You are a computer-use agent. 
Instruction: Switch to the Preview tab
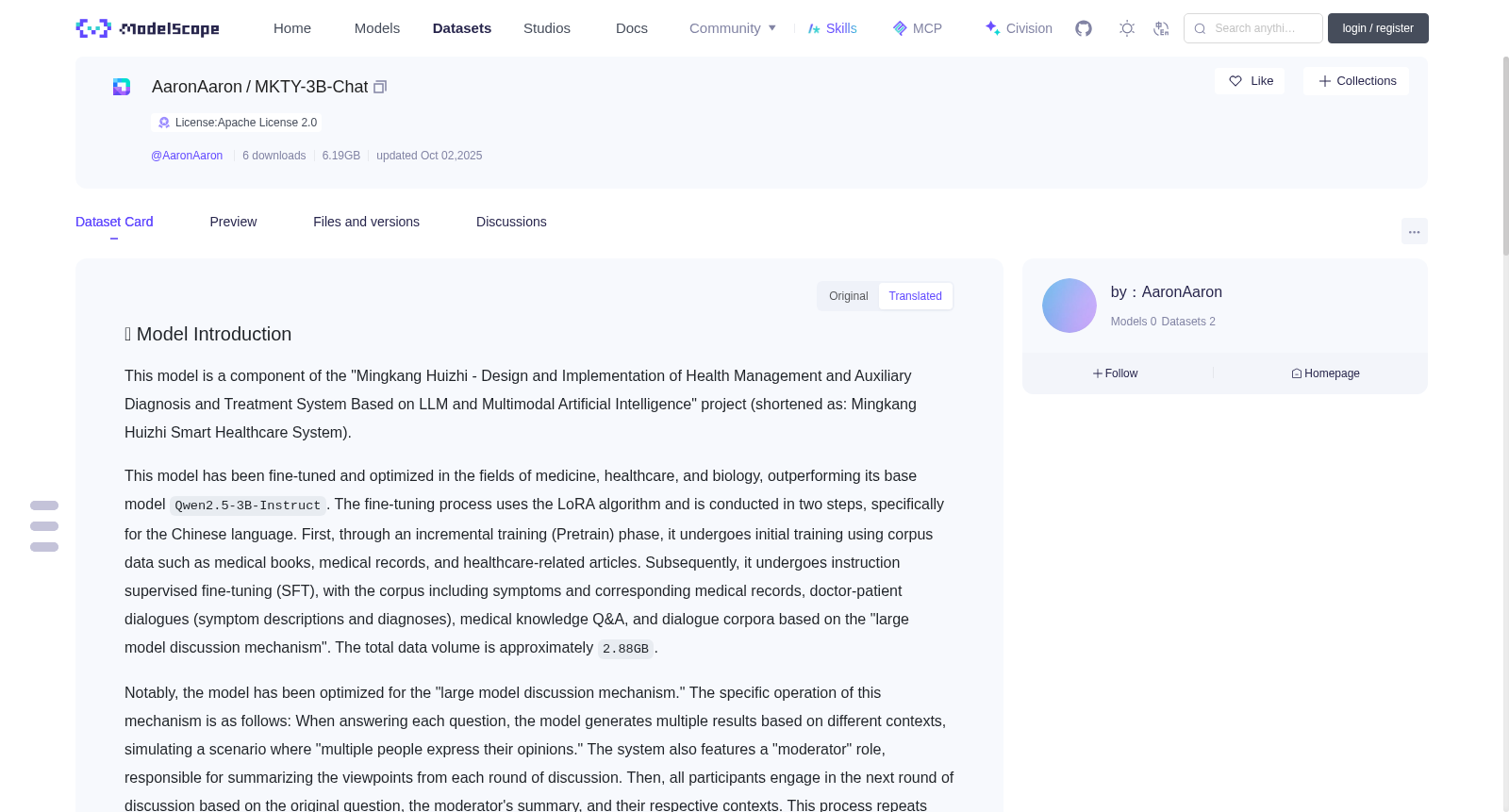coord(233,222)
